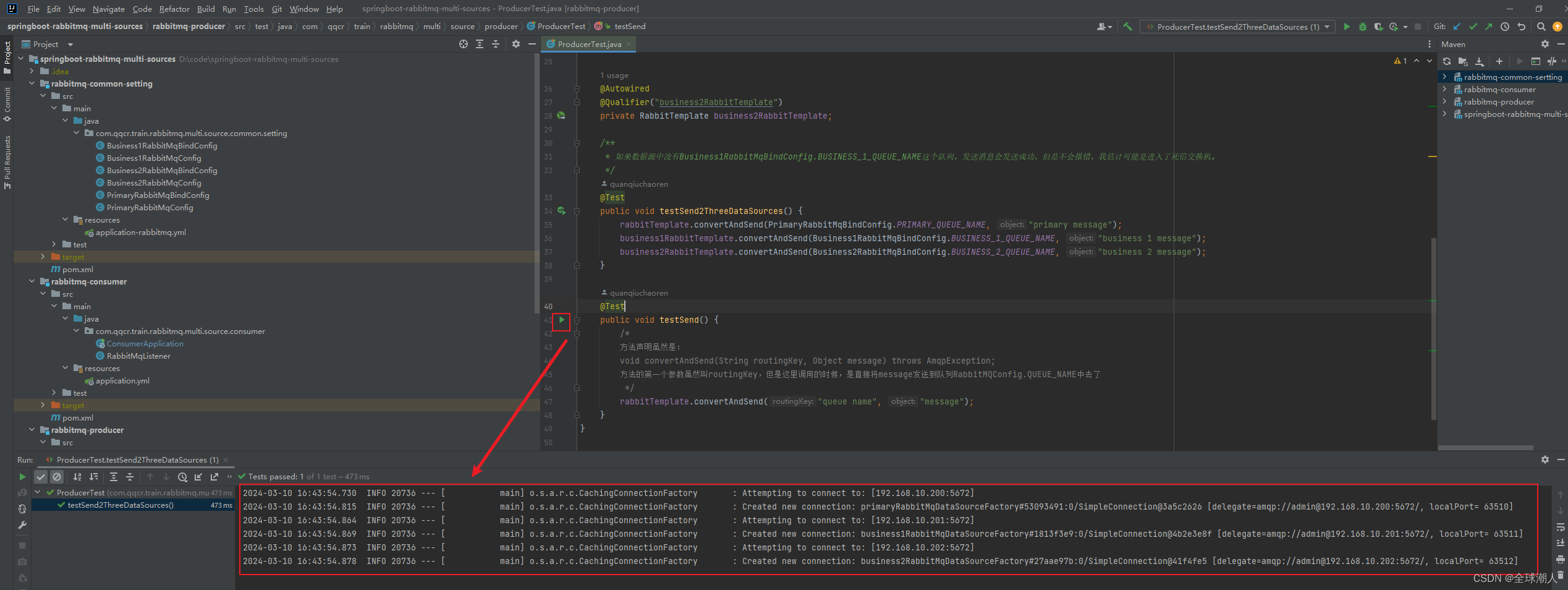Screen dimensions: 1568x590
Task: Collapse ProducerTest node in test tree
Action: point(38,492)
